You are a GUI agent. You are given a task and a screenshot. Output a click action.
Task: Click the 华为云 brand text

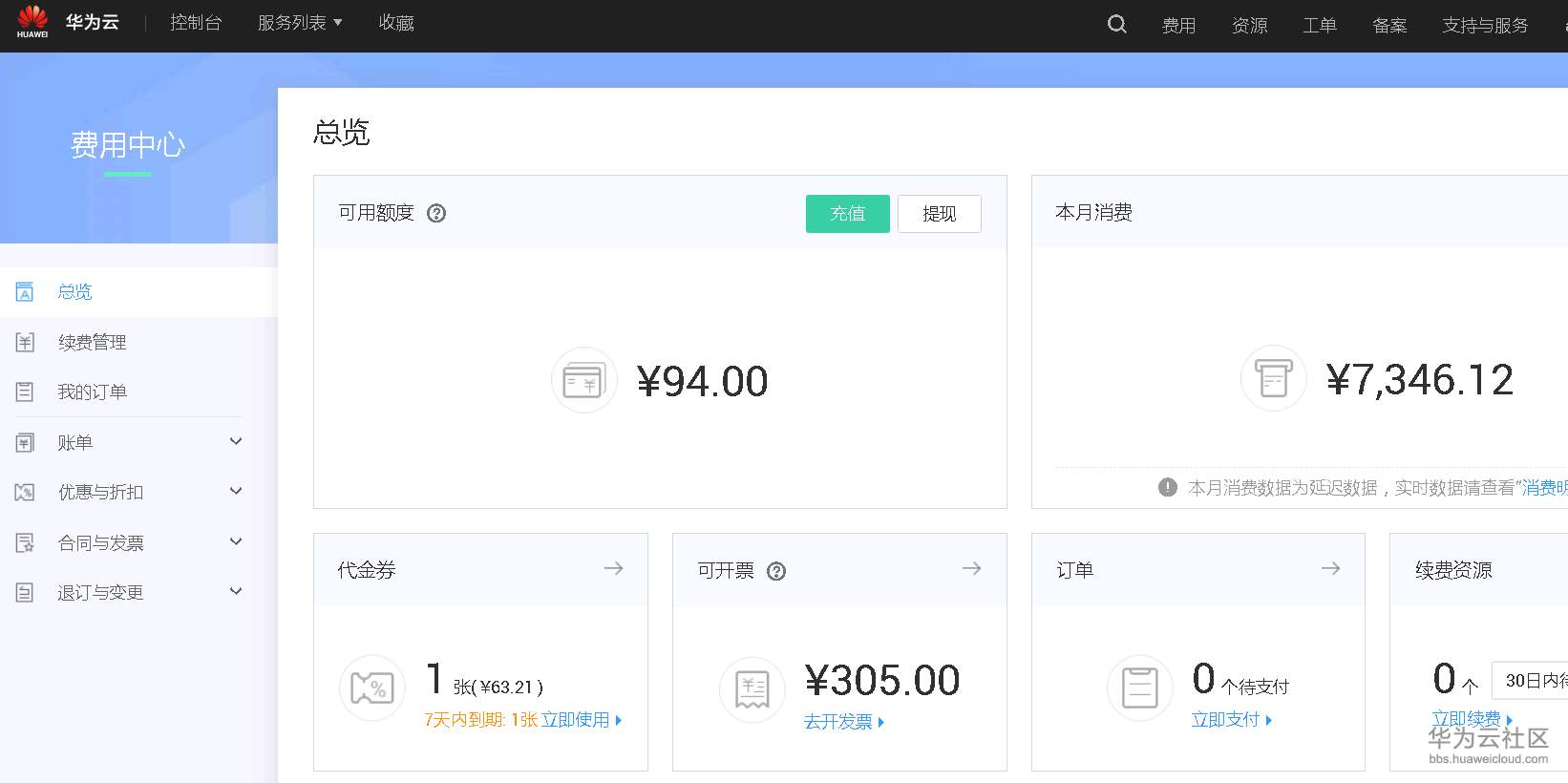pos(92,22)
